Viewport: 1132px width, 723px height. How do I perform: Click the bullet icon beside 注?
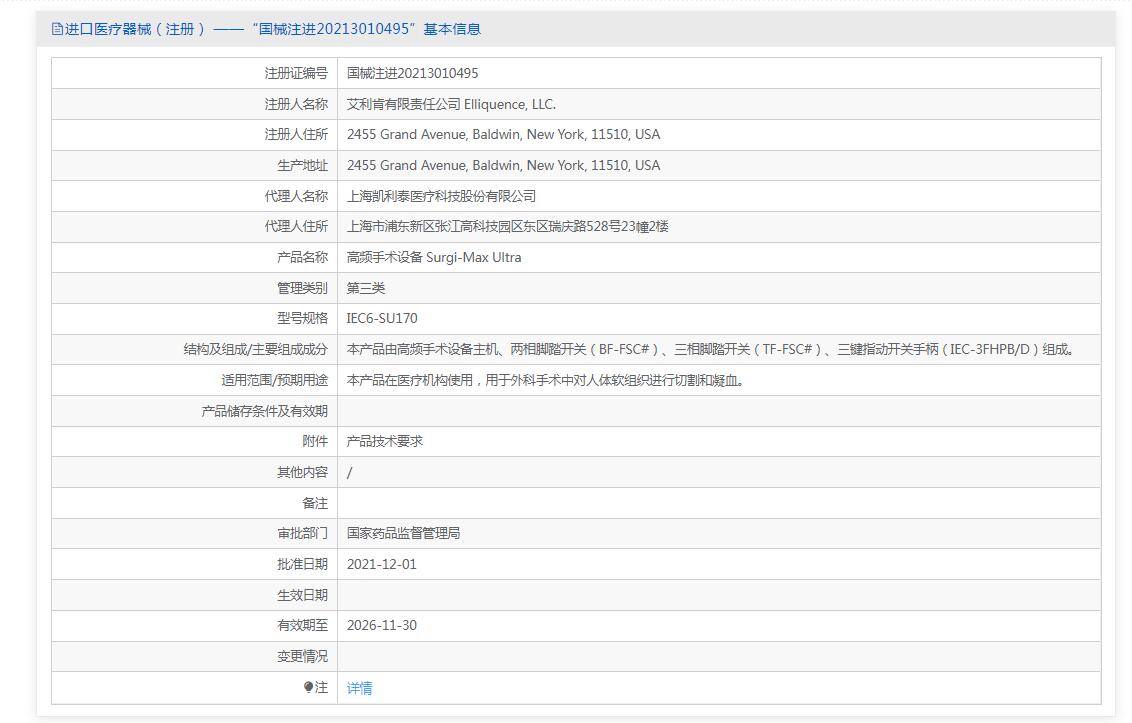pos(308,687)
